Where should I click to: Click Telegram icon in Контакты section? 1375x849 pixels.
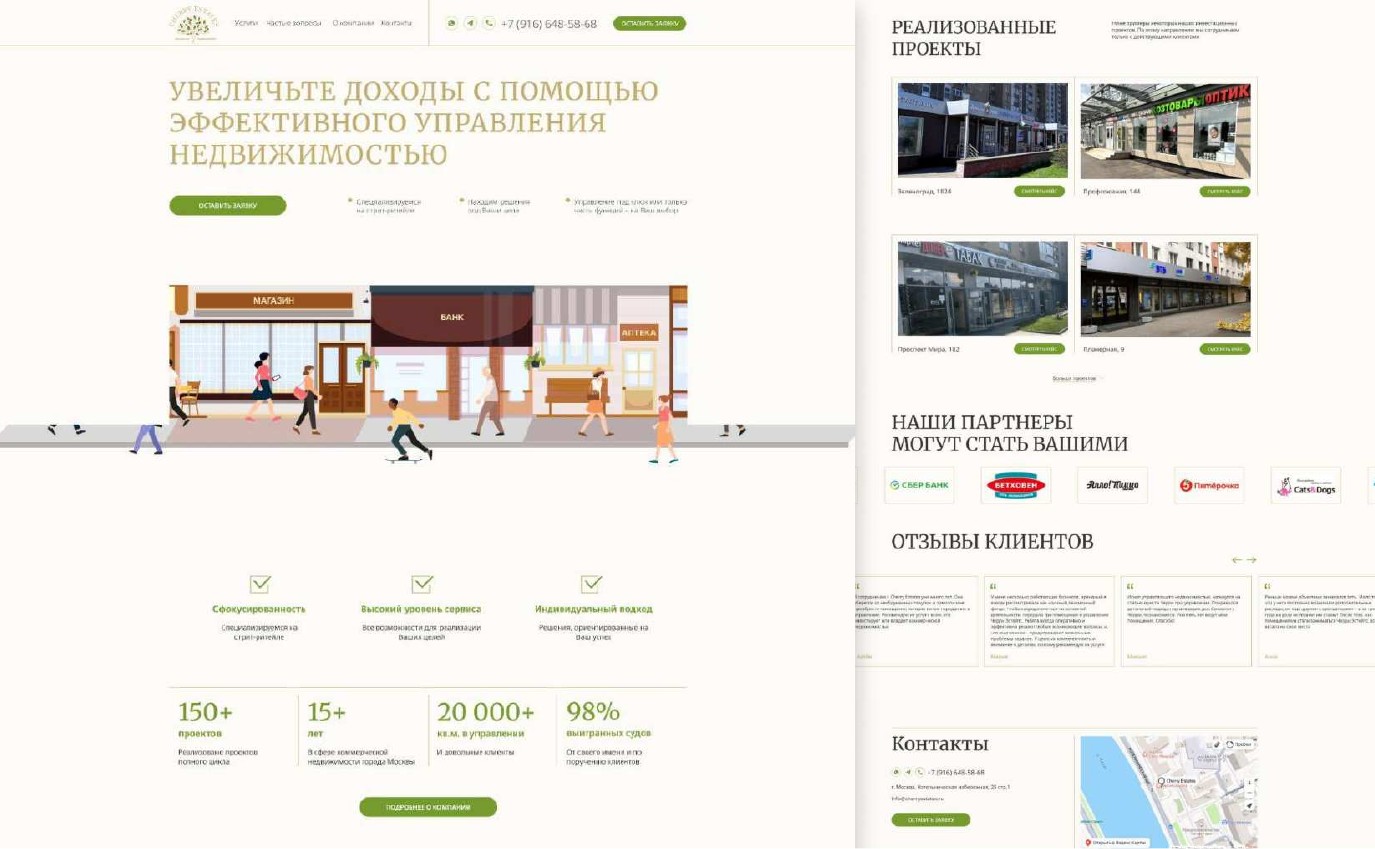(908, 772)
